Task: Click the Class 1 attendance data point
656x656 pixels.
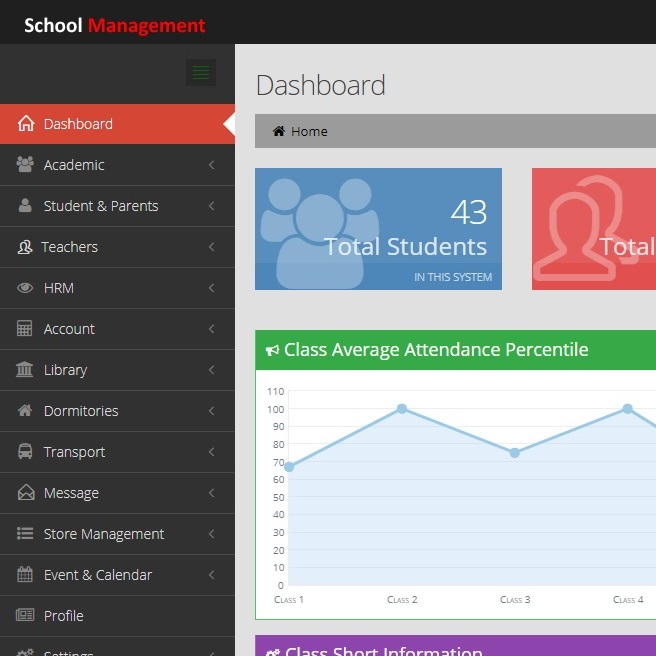Action: coord(289,466)
